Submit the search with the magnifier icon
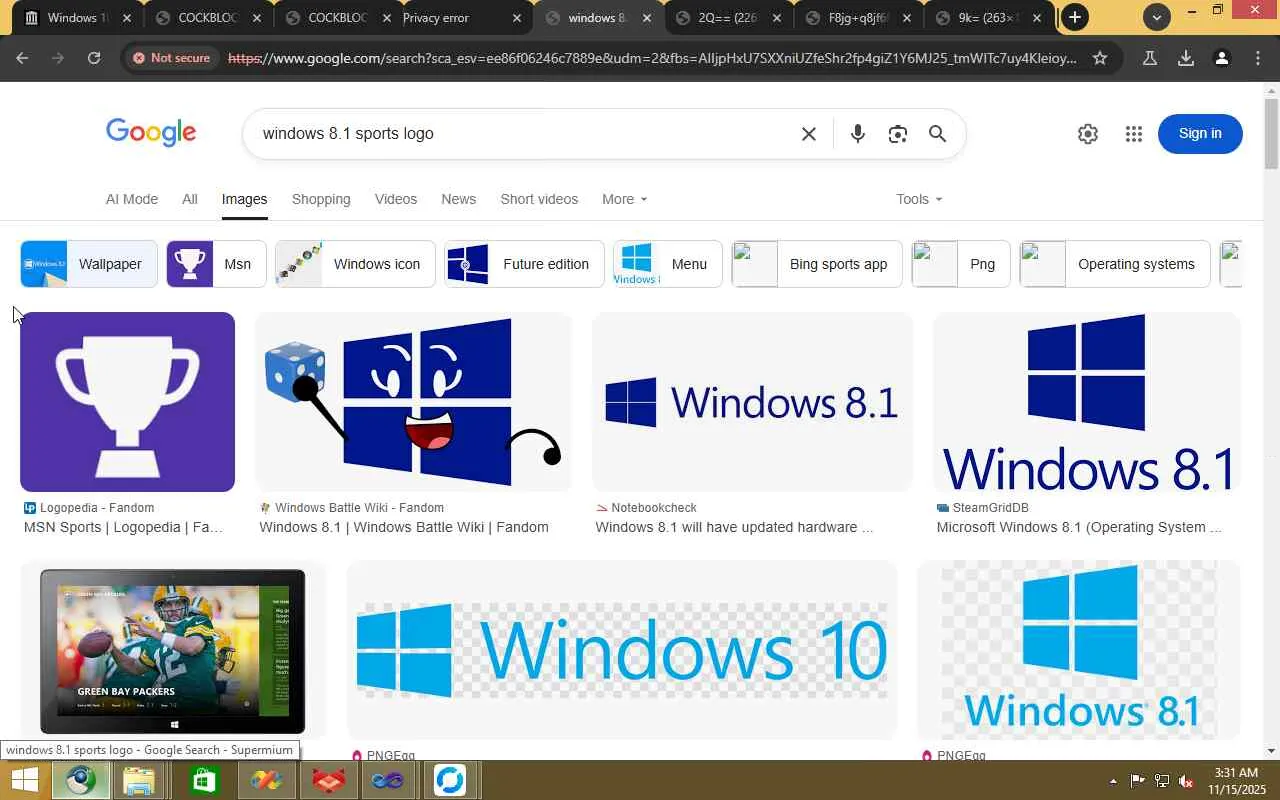This screenshot has width=1280, height=800. click(x=937, y=134)
